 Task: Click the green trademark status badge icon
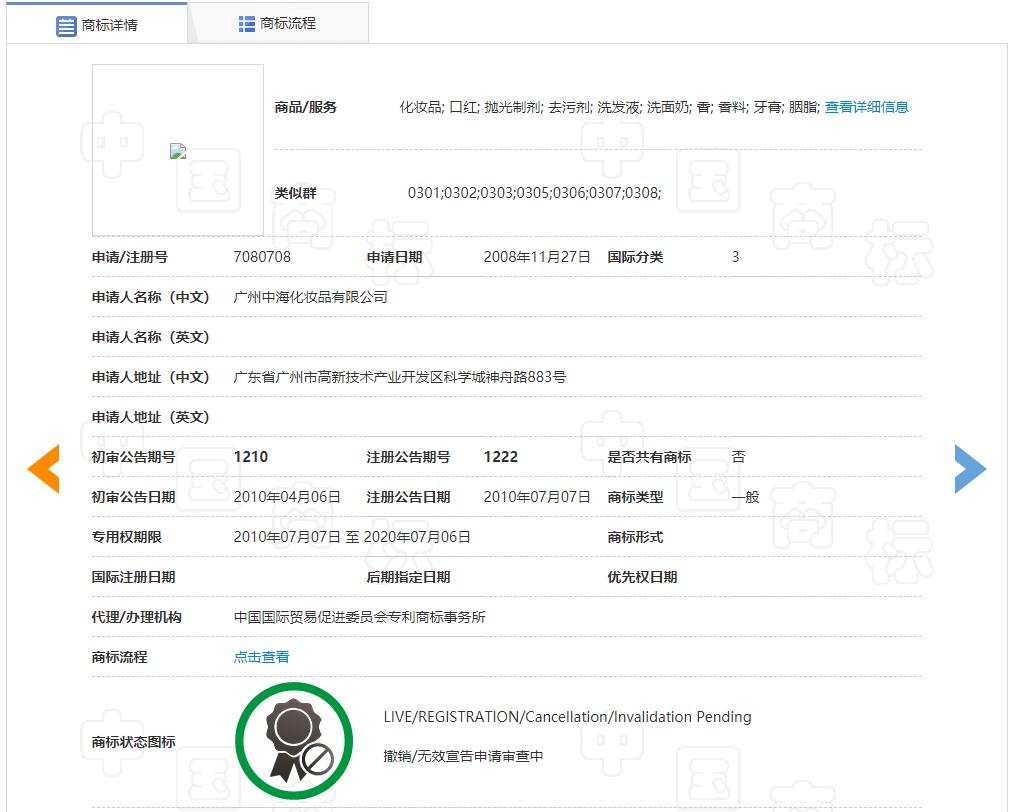(x=294, y=741)
